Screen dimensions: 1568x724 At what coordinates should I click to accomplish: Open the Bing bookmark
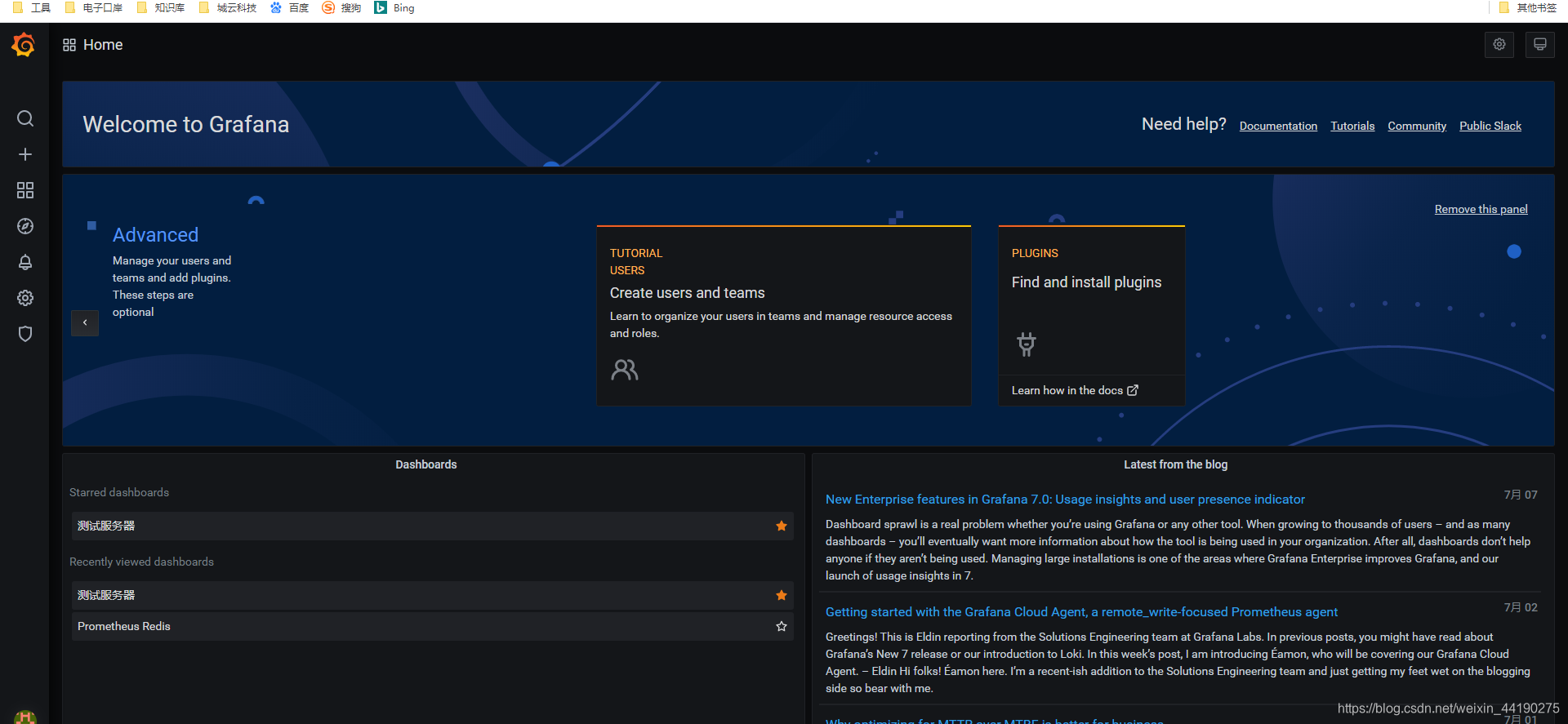(x=394, y=8)
